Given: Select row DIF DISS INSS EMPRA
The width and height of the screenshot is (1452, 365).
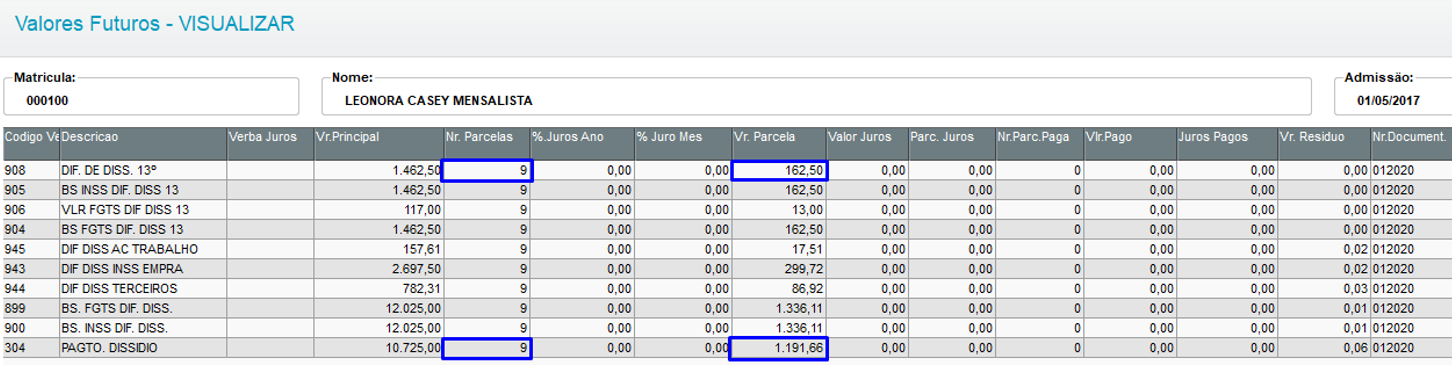Looking at the screenshot, I should click(x=726, y=269).
